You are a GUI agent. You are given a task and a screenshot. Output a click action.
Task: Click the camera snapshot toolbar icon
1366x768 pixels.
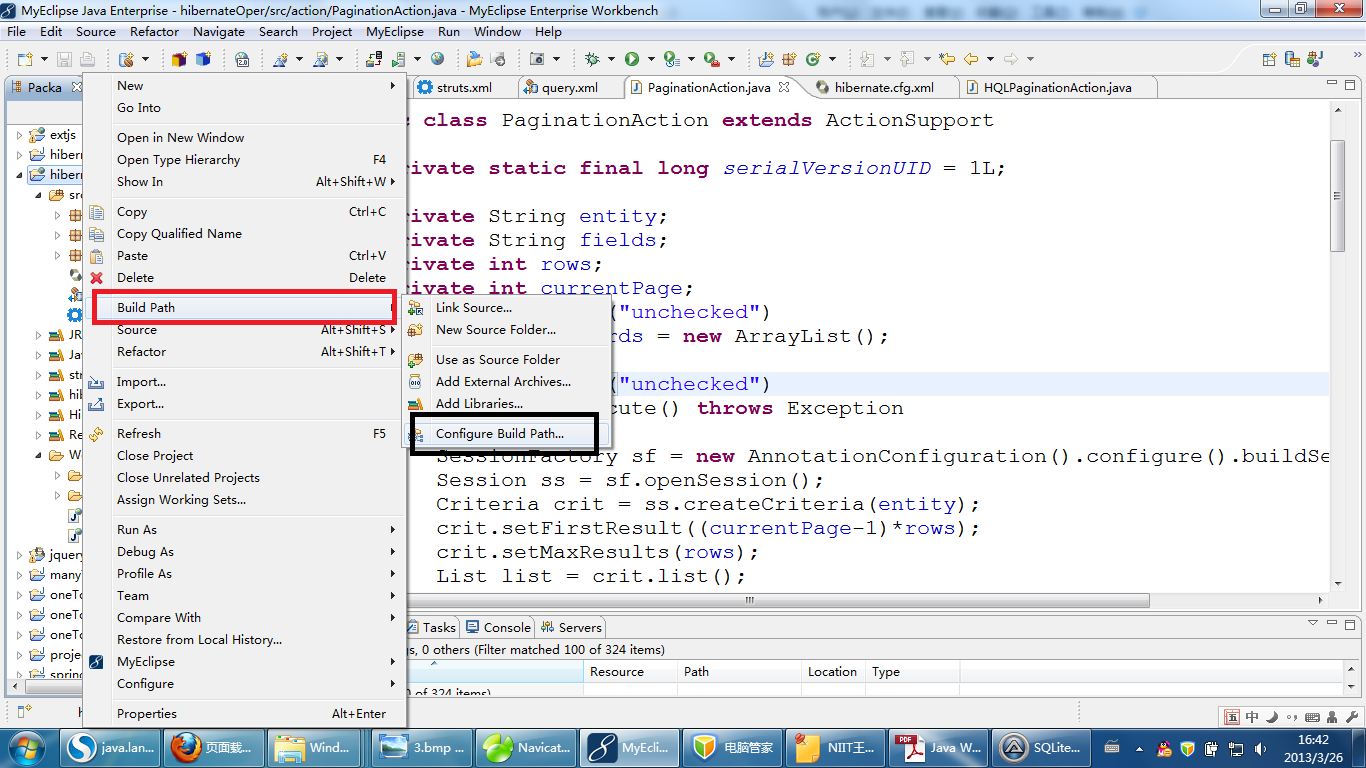point(537,59)
